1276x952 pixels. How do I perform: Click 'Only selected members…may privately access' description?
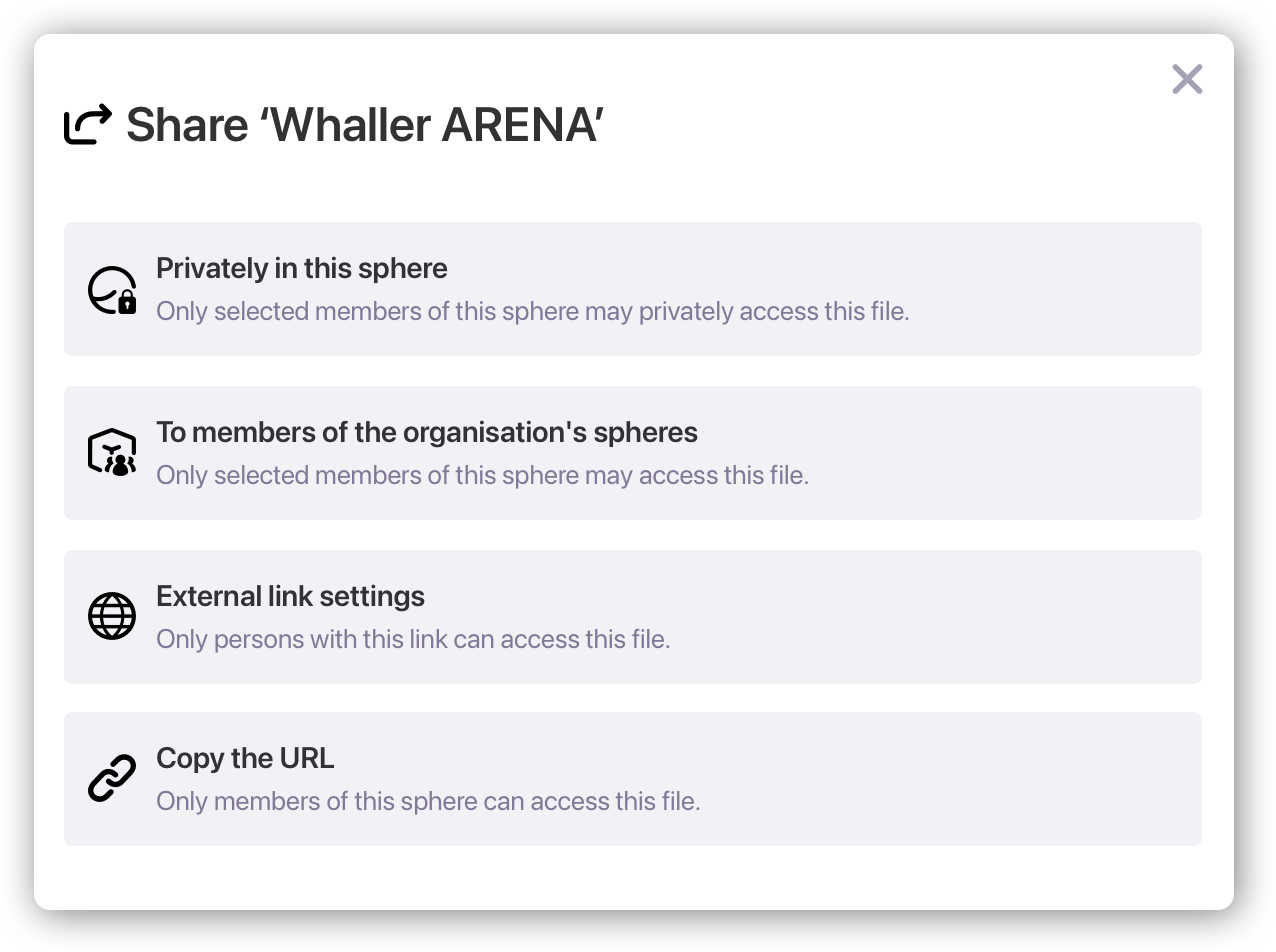(x=532, y=311)
